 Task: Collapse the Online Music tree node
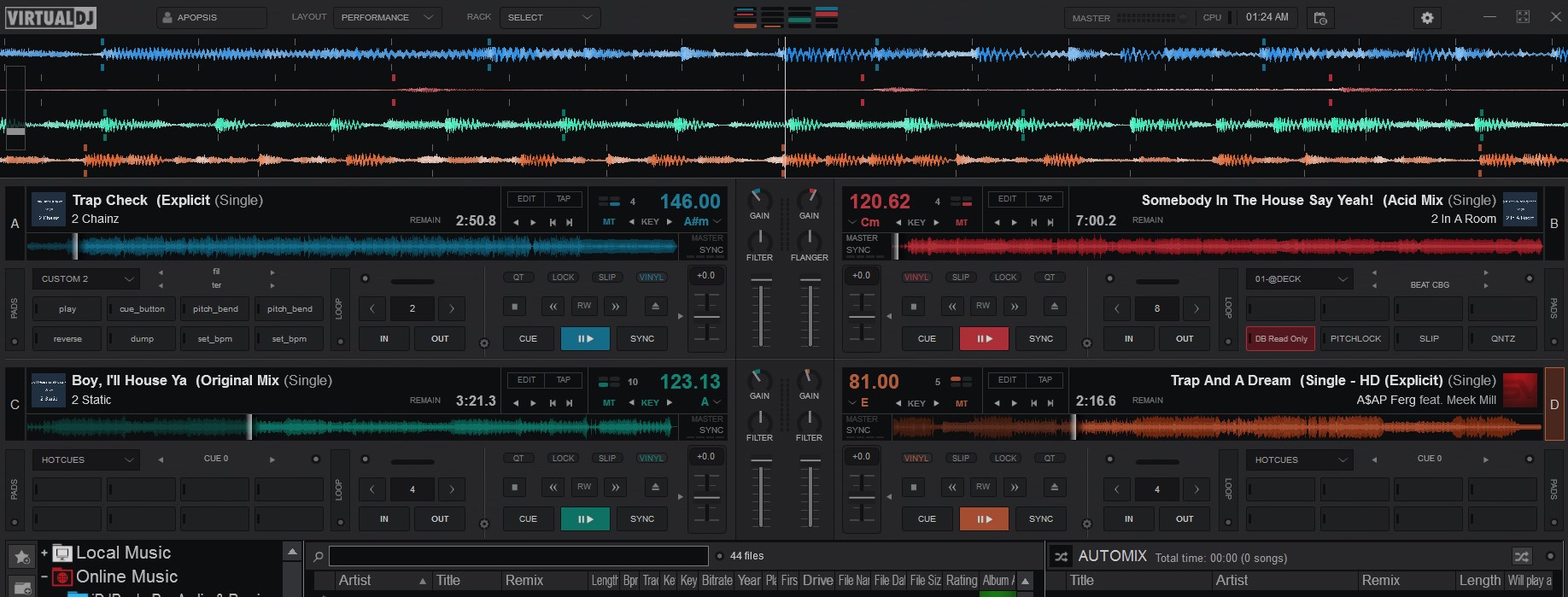pyautogui.click(x=44, y=577)
